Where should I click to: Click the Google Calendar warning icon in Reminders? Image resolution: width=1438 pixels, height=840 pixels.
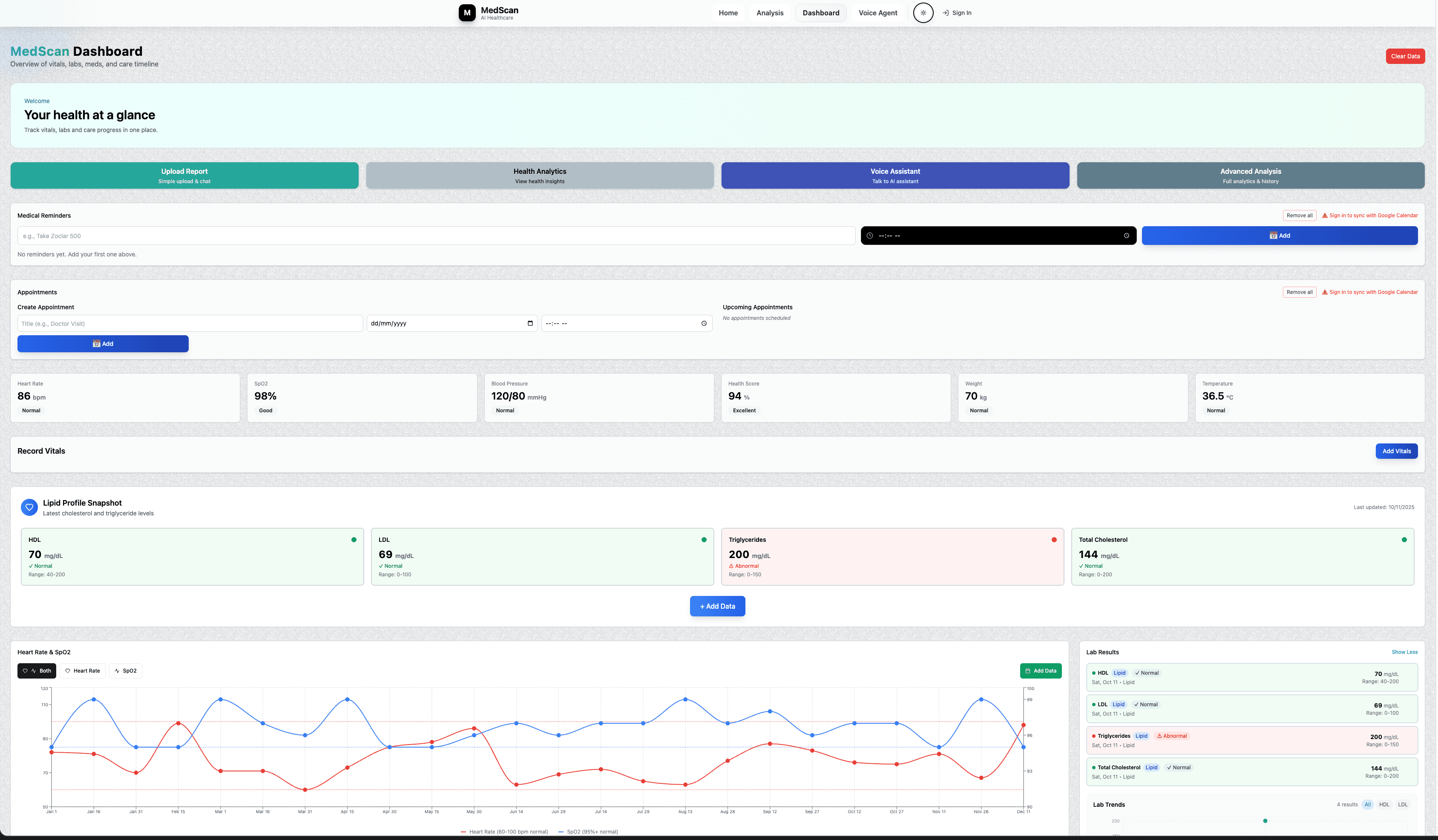tap(1324, 216)
